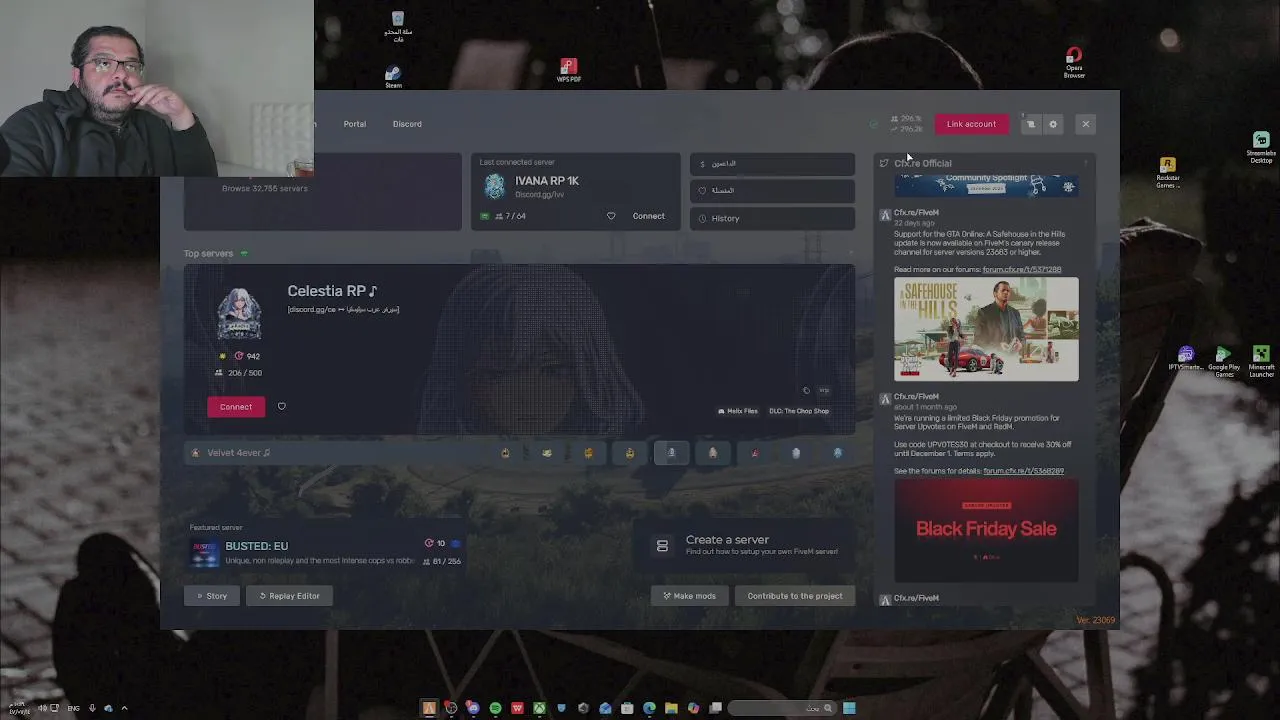Click Contribute to the project
Viewport: 1280px width, 720px height.
[x=795, y=596]
